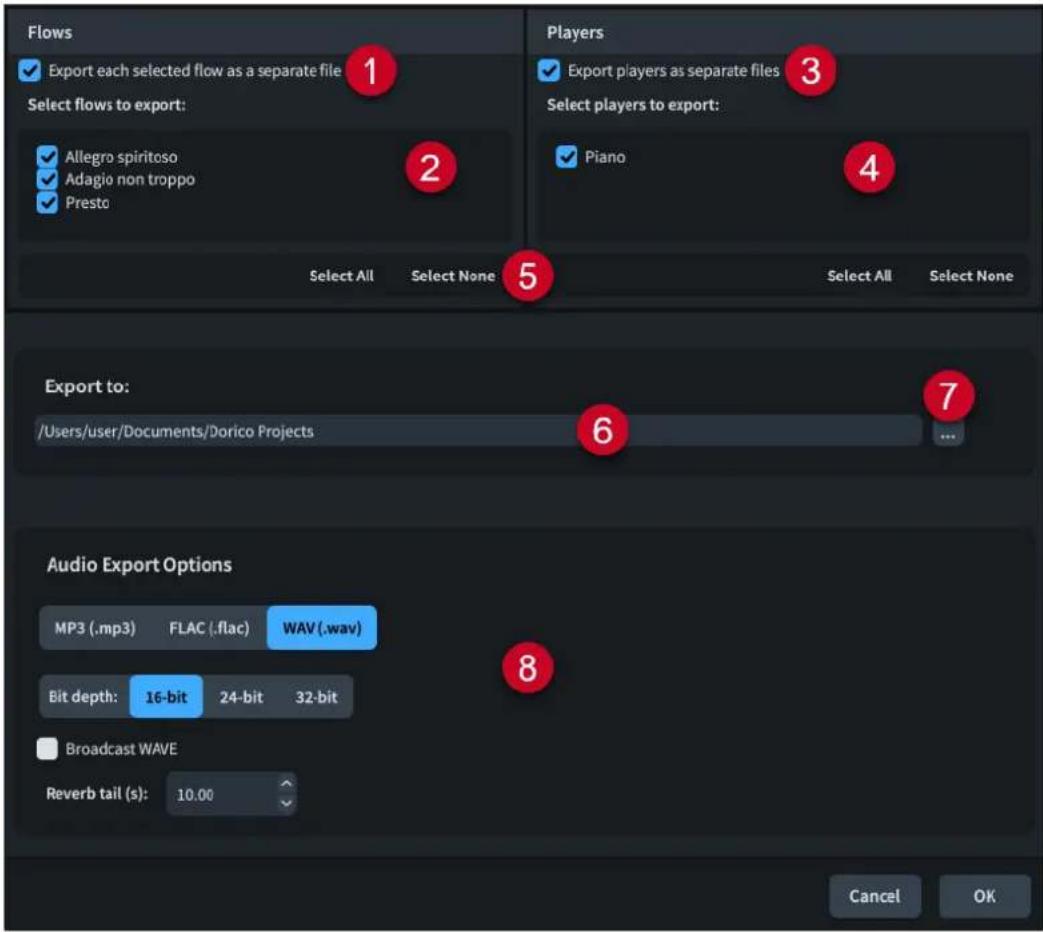Toggle Export players as separate files
This screenshot has height=932, width=1043.
549,71
